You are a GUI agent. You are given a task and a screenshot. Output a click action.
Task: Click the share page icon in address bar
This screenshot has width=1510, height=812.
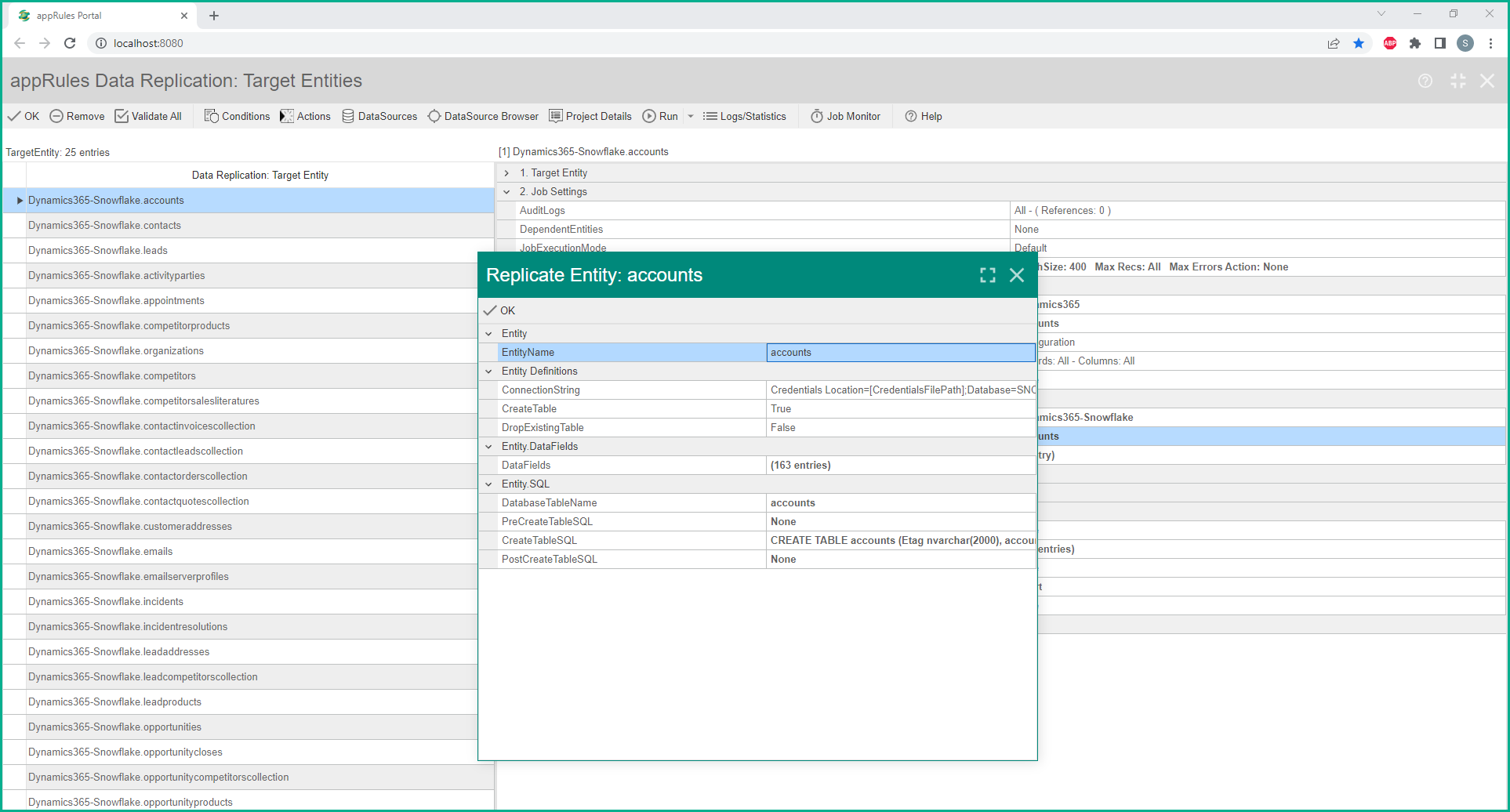[x=1334, y=43]
